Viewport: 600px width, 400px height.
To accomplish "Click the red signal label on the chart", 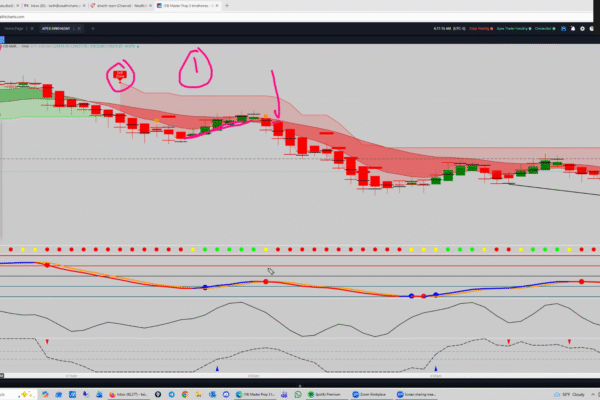I will tap(121, 73).
